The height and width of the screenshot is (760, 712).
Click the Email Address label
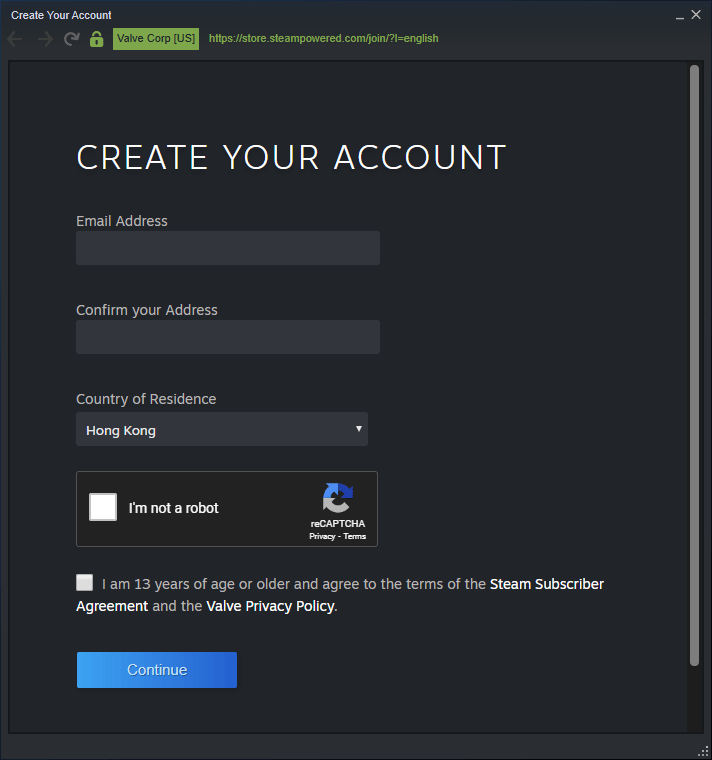(122, 221)
